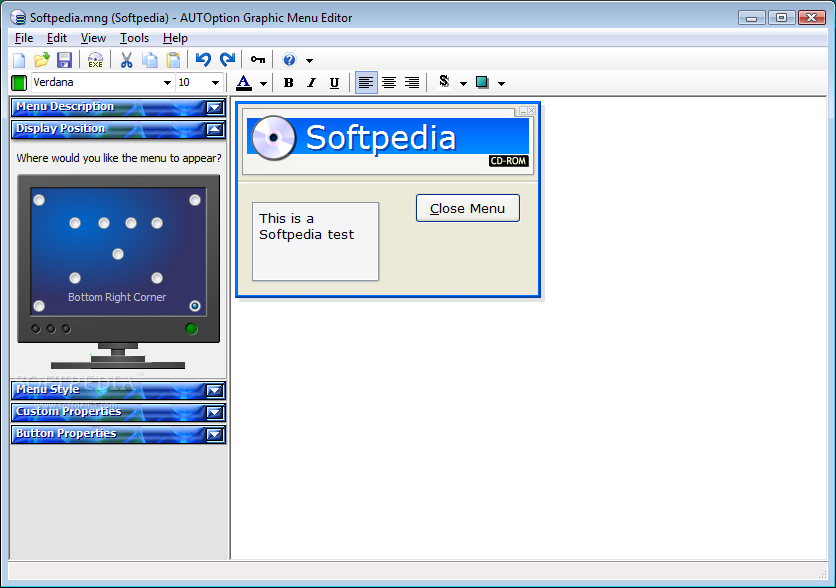Image resolution: width=836 pixels, height=588 pixels.
Task: Expand the Menu Style panel
Action: tap(214, 391)
